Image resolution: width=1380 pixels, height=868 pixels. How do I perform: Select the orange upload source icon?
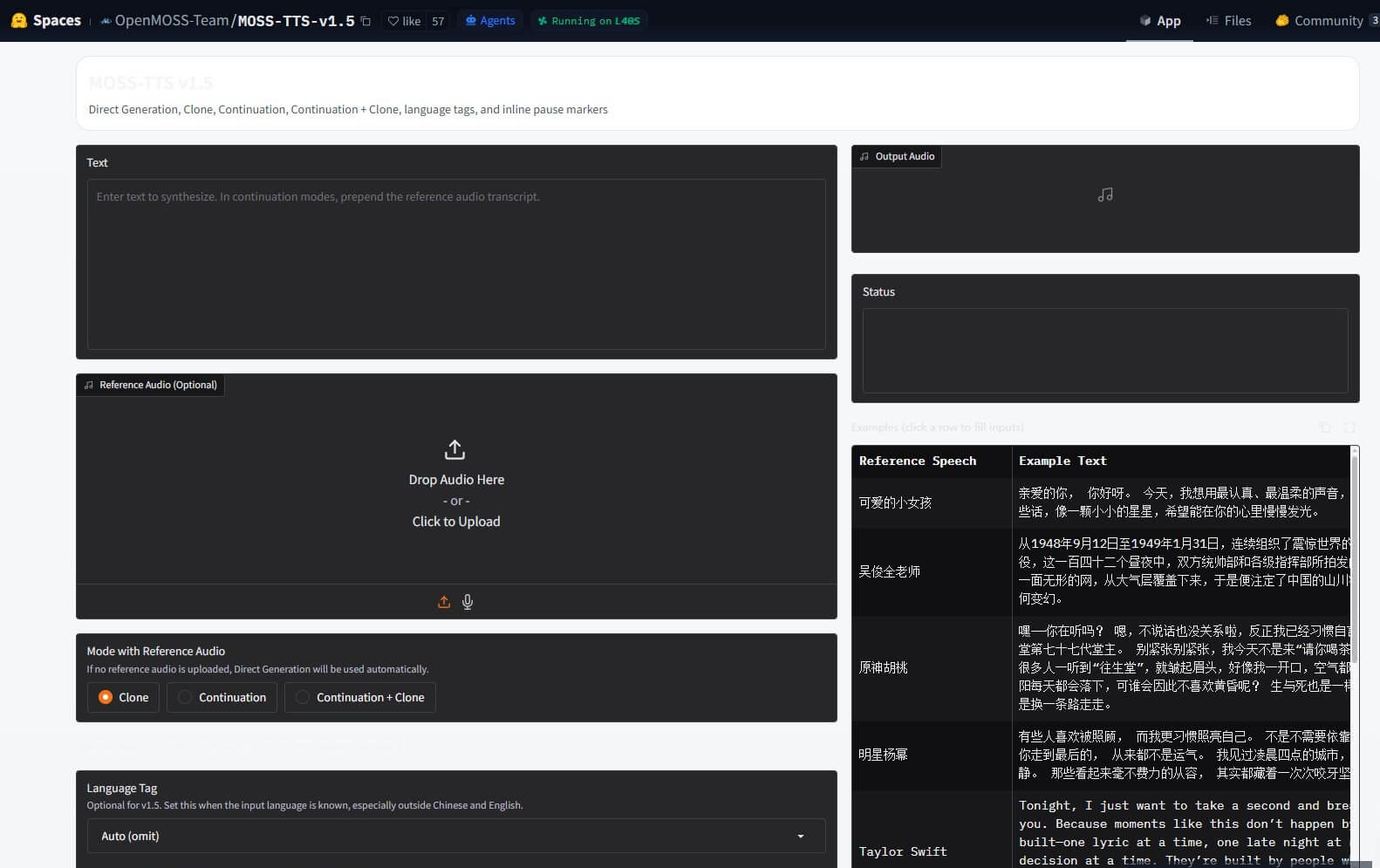pos(444,602)
